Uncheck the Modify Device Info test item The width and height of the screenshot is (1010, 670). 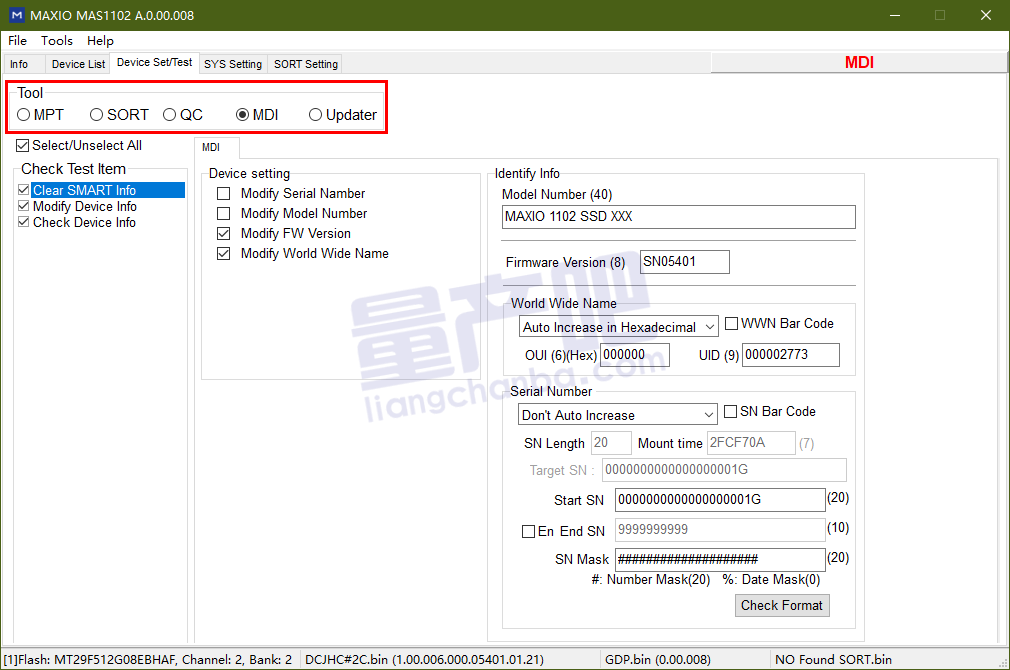[24, 206]
